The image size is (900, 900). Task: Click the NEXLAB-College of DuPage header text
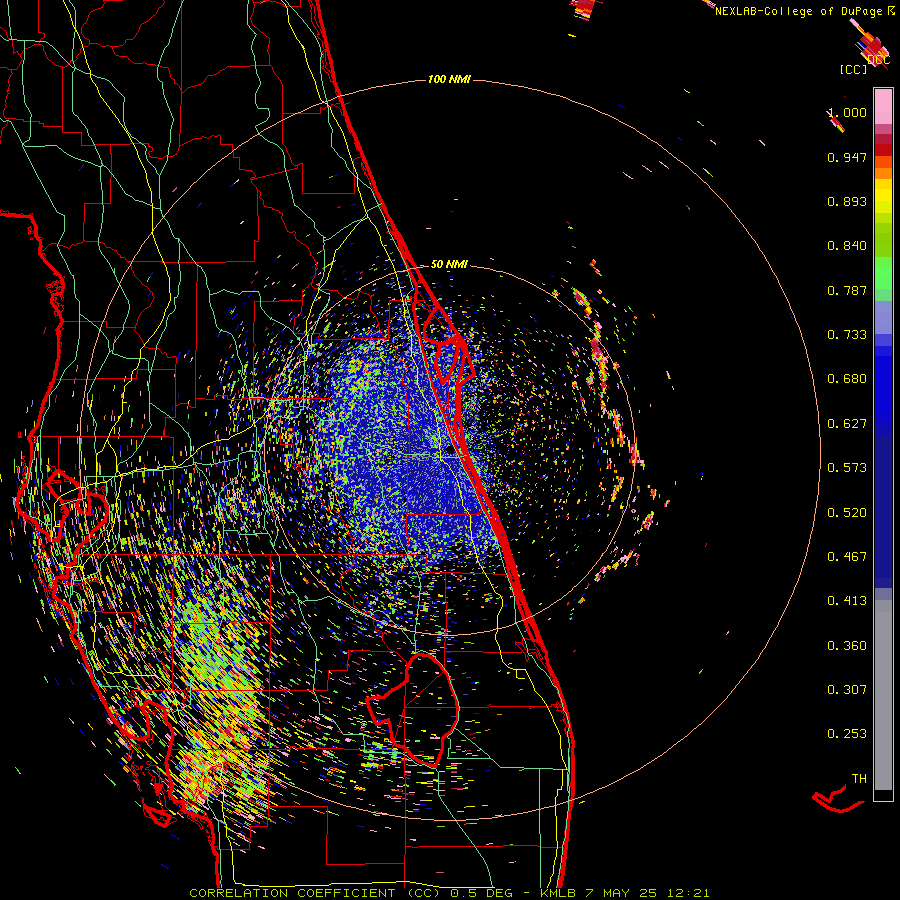click(798, 11)
